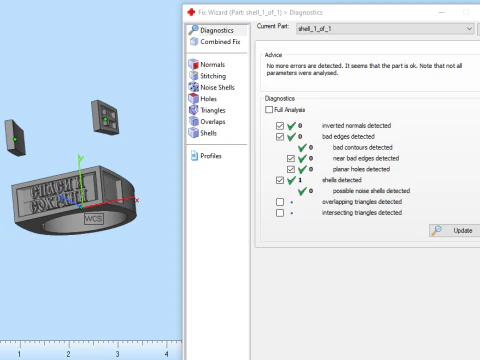Viewport: 480px width, 360px height.
Task: Click the Fix Wizard red cross title icon
Action: [191, 12]
